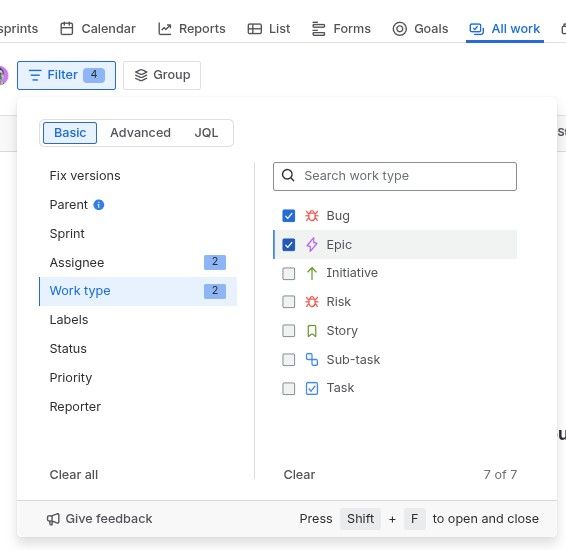Click the Sub-task type icon
Viewport: 566px width, 550px height.
(312, 359)
